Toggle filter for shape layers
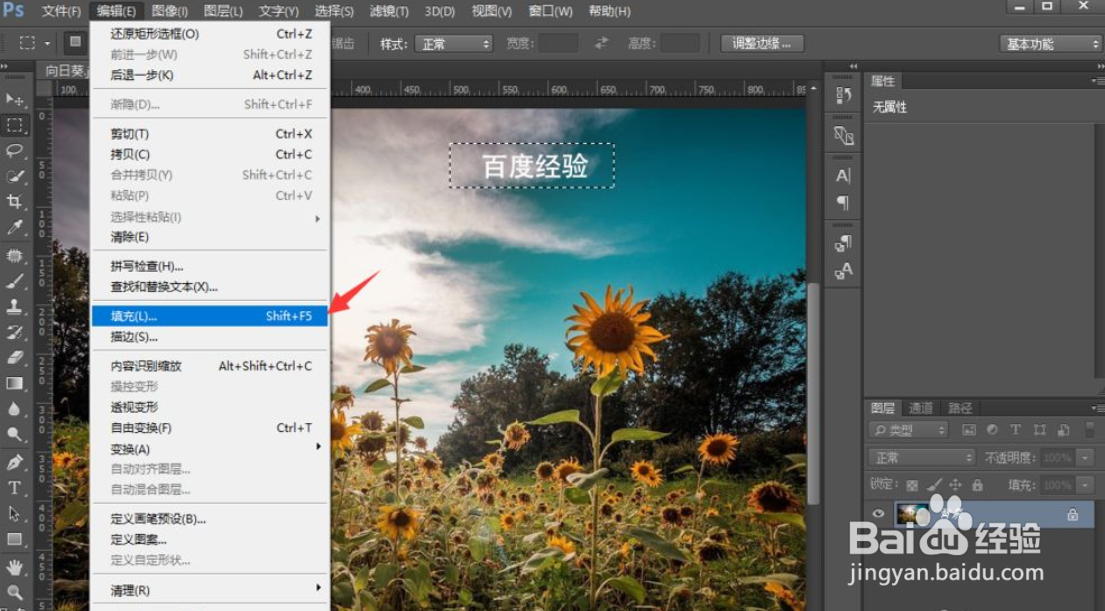Viewport: 1105px width, 611px height. 1039,430
